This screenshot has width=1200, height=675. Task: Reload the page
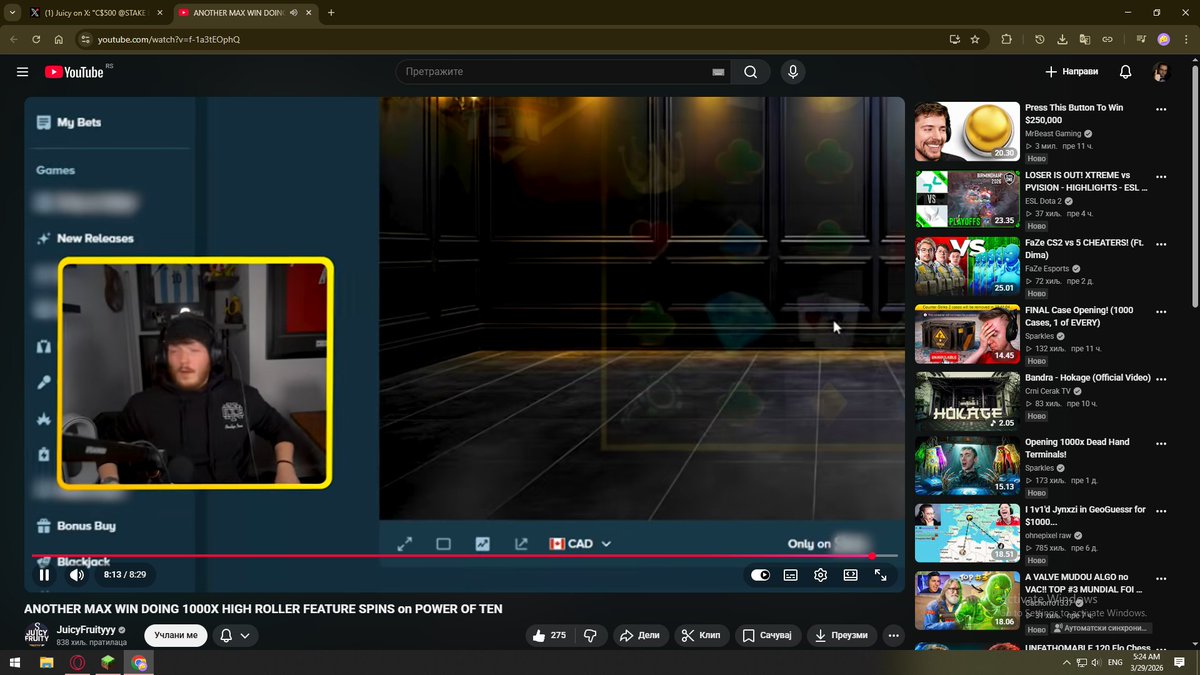click(36, 39)
